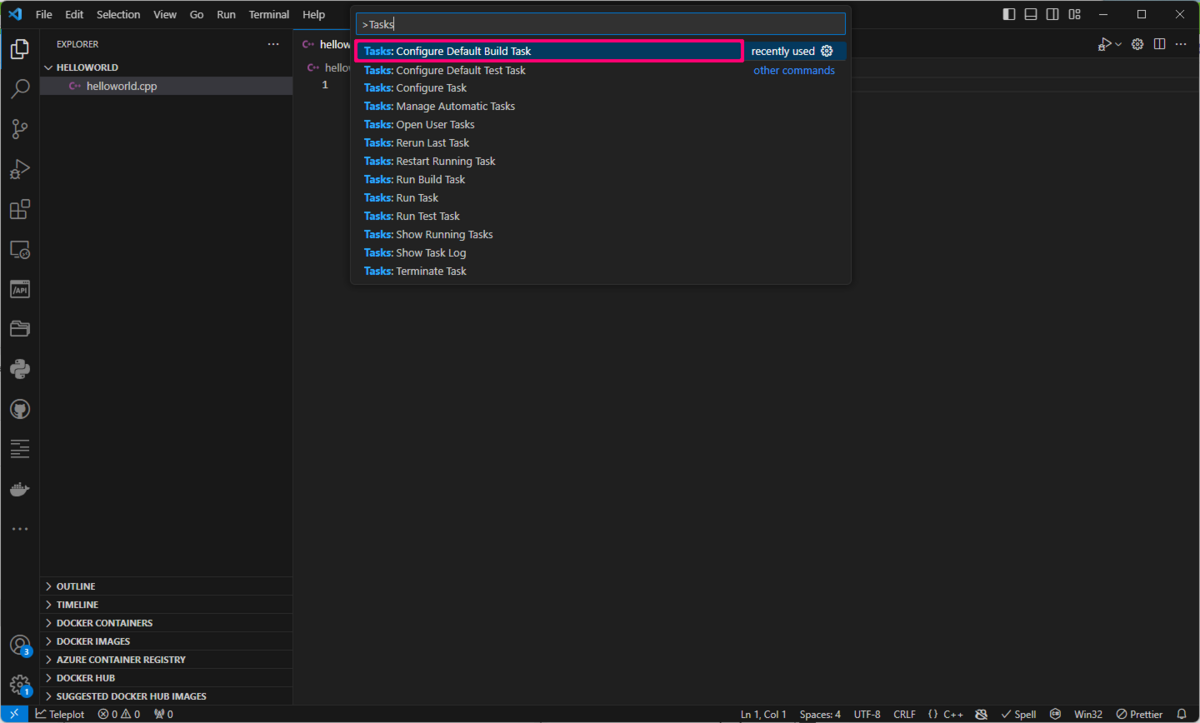
Task: Open the GitHub view in activity bar
Action: tap(20, 409)
